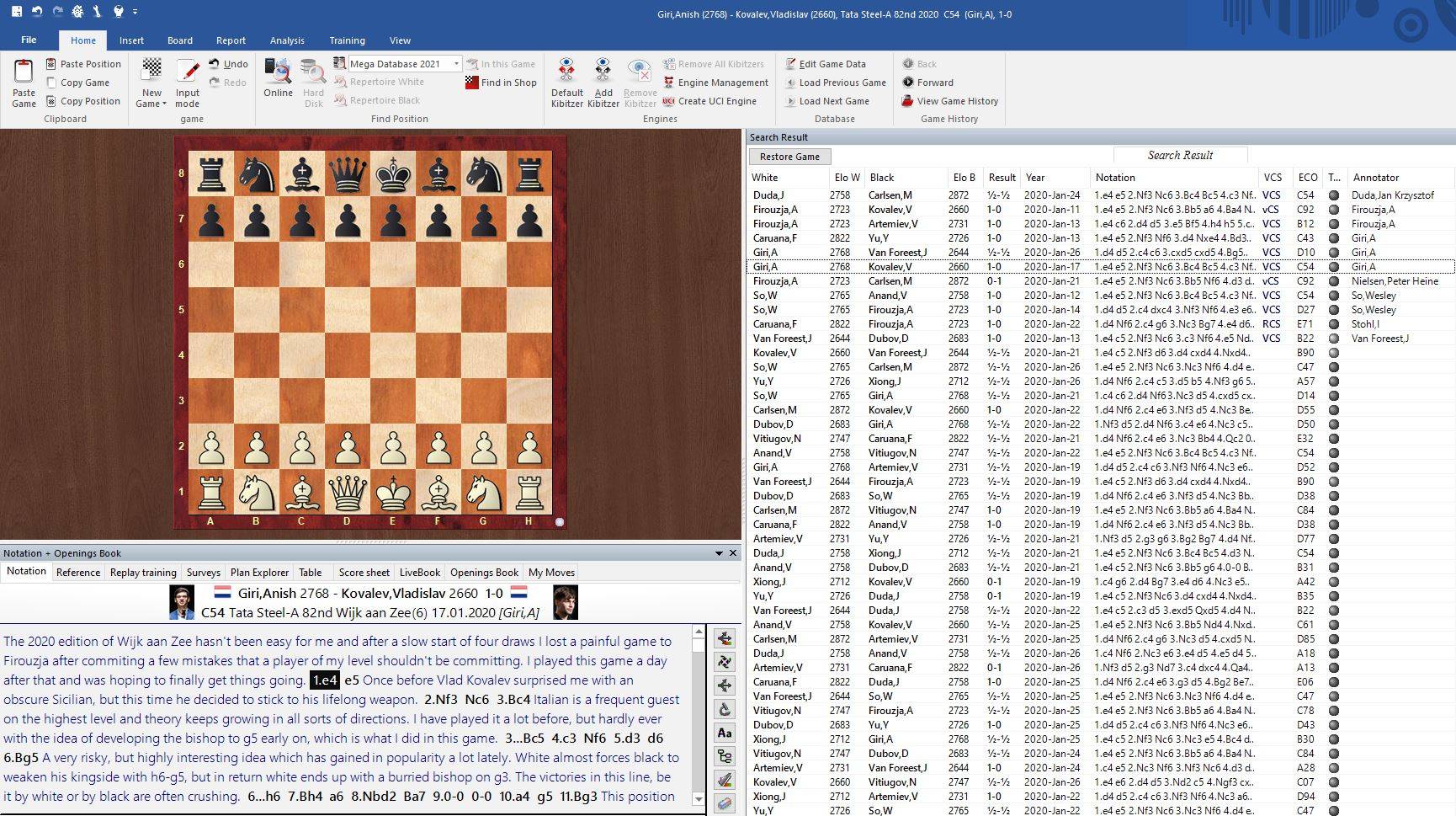Screen dimensions: 1456x816
Task: Open the LiveBook tab
Action: [x=419, y=573]
